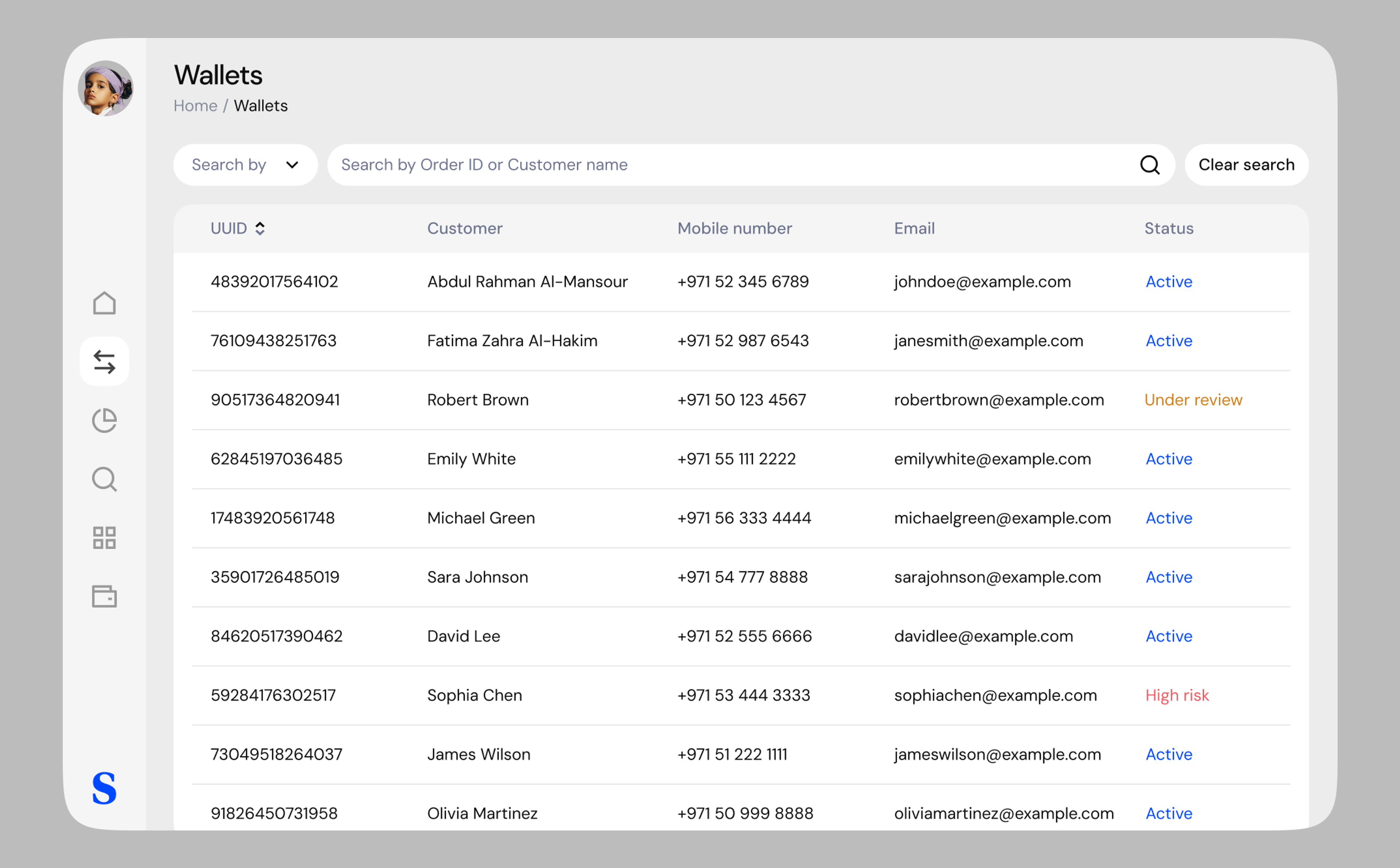Go to Home breadcrumb link
This screenshot has width=1400, height=868.
pos(196,106)
